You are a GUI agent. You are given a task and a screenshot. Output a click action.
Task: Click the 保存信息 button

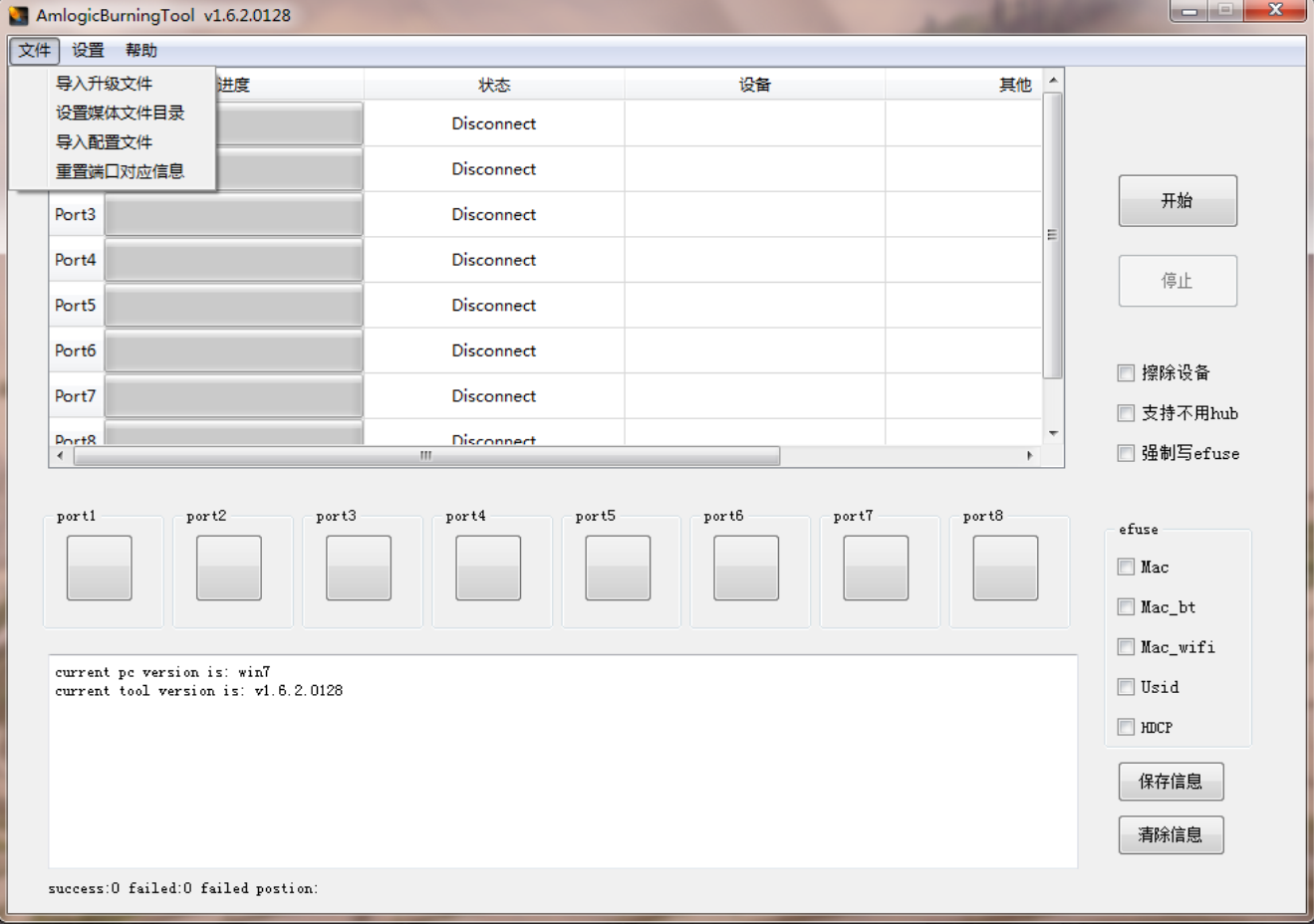pos(1171,782)
